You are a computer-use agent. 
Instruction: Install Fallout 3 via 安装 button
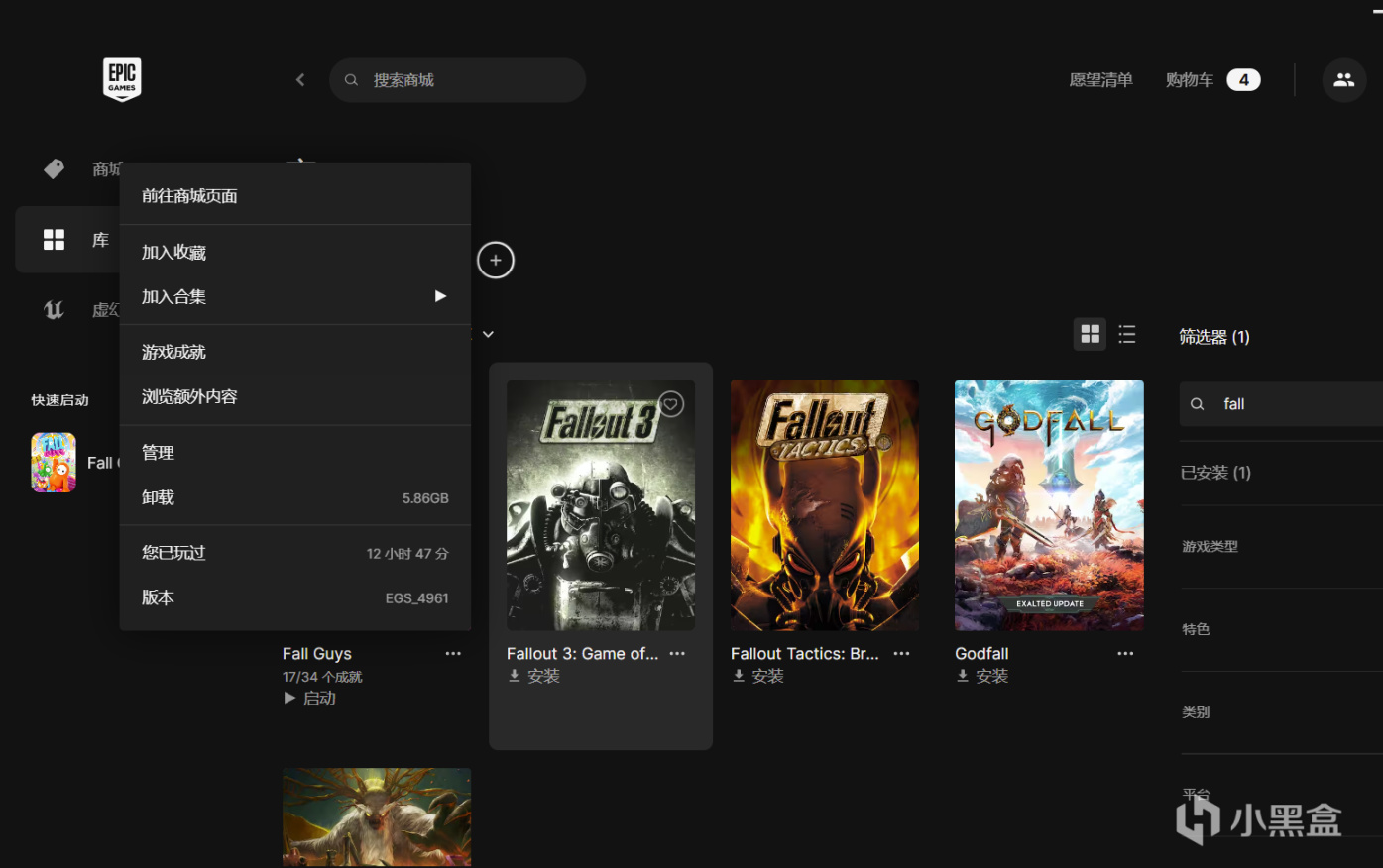[534, 676]
